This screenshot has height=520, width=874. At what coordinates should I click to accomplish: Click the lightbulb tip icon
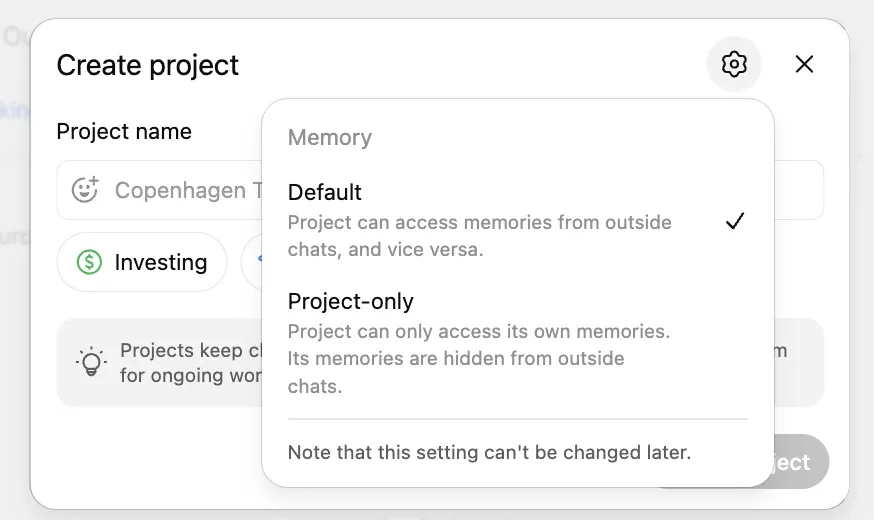pos(91,362)
